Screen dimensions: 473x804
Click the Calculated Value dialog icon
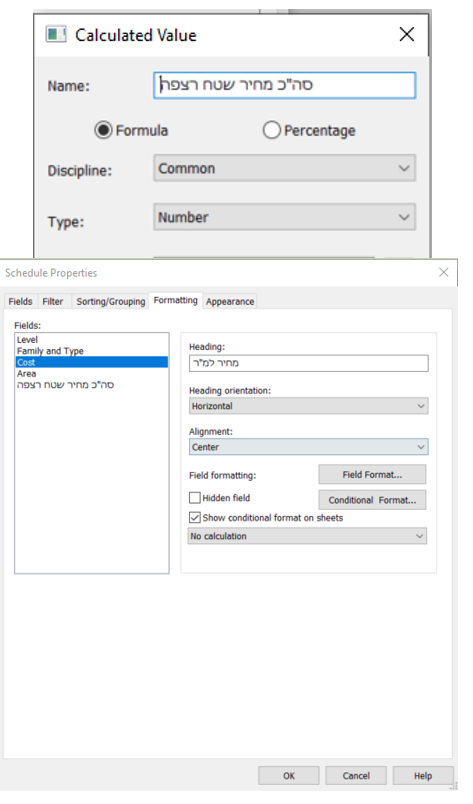[56, 34]
